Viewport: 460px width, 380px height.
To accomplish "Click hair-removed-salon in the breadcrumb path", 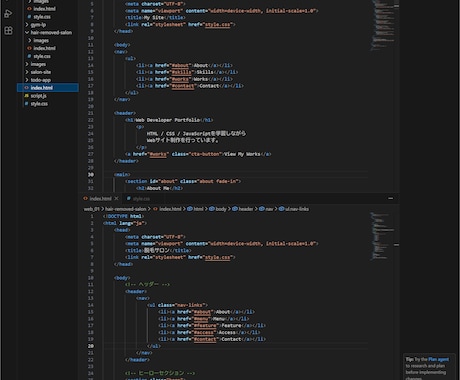I will point(126,209).
